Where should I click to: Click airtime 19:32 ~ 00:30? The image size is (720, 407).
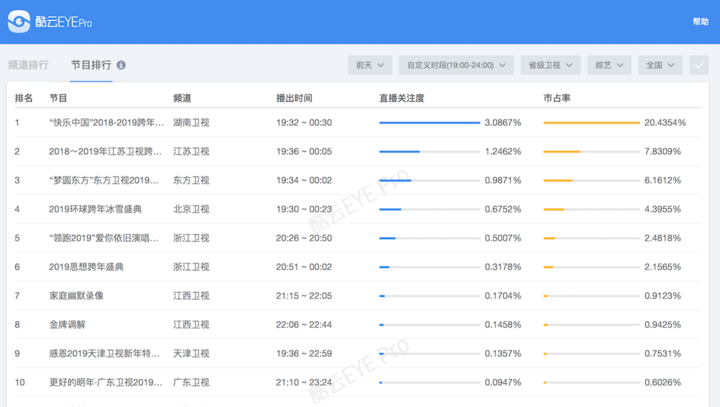[304, 123]
